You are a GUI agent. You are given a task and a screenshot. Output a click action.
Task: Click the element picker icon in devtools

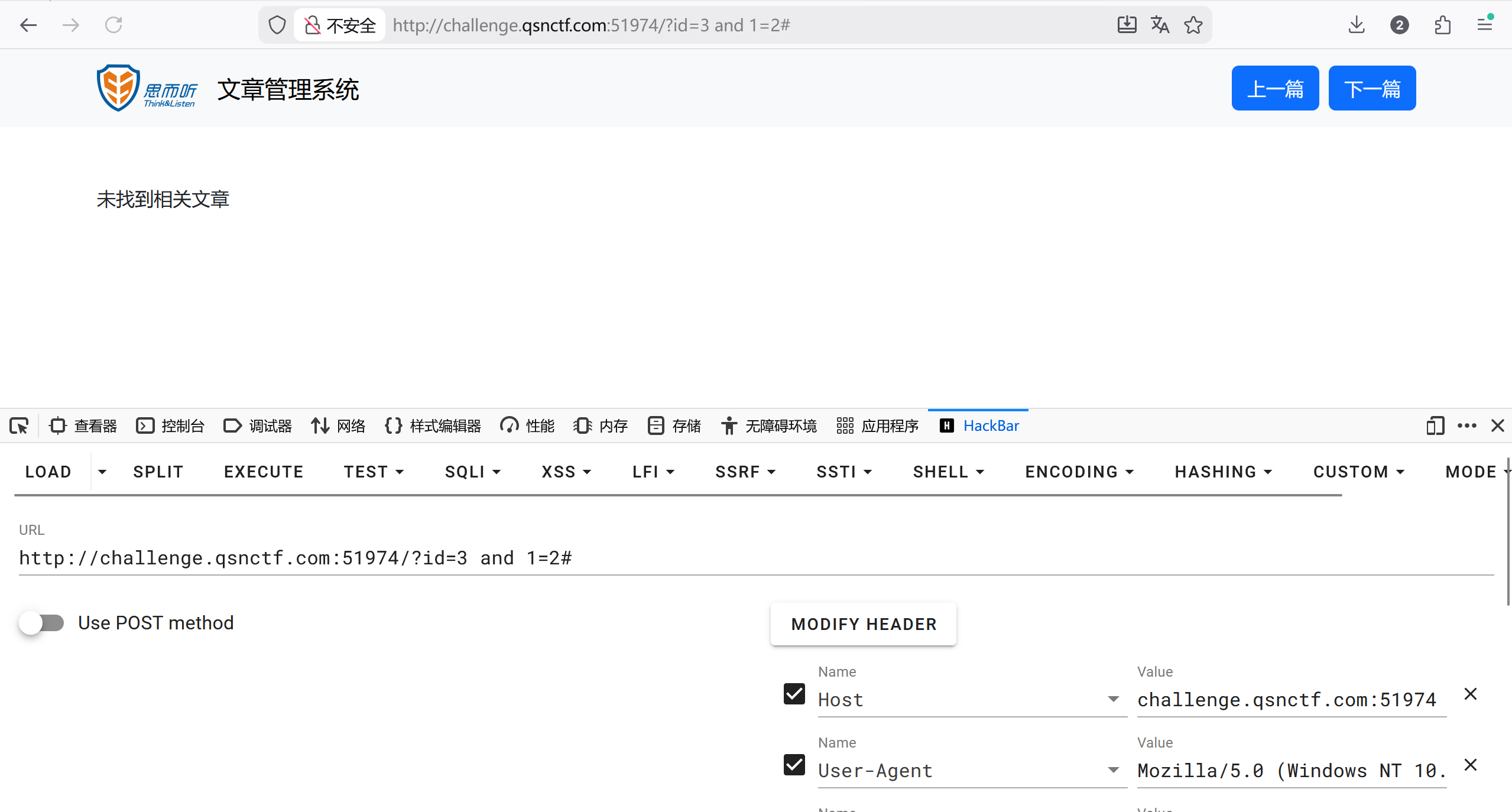tap(19, 426)
